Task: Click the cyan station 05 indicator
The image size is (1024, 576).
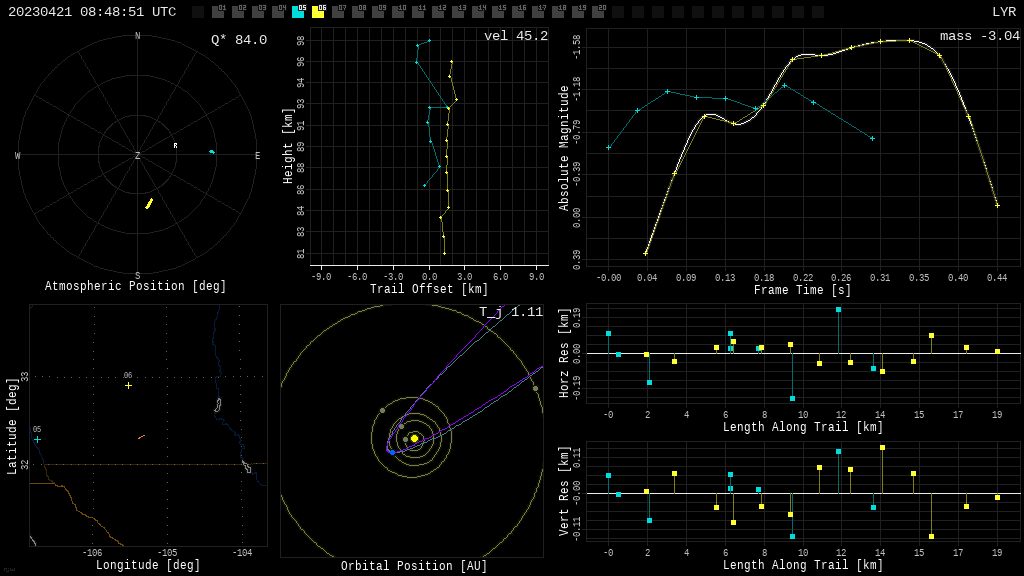Action: tap(298, 12)
